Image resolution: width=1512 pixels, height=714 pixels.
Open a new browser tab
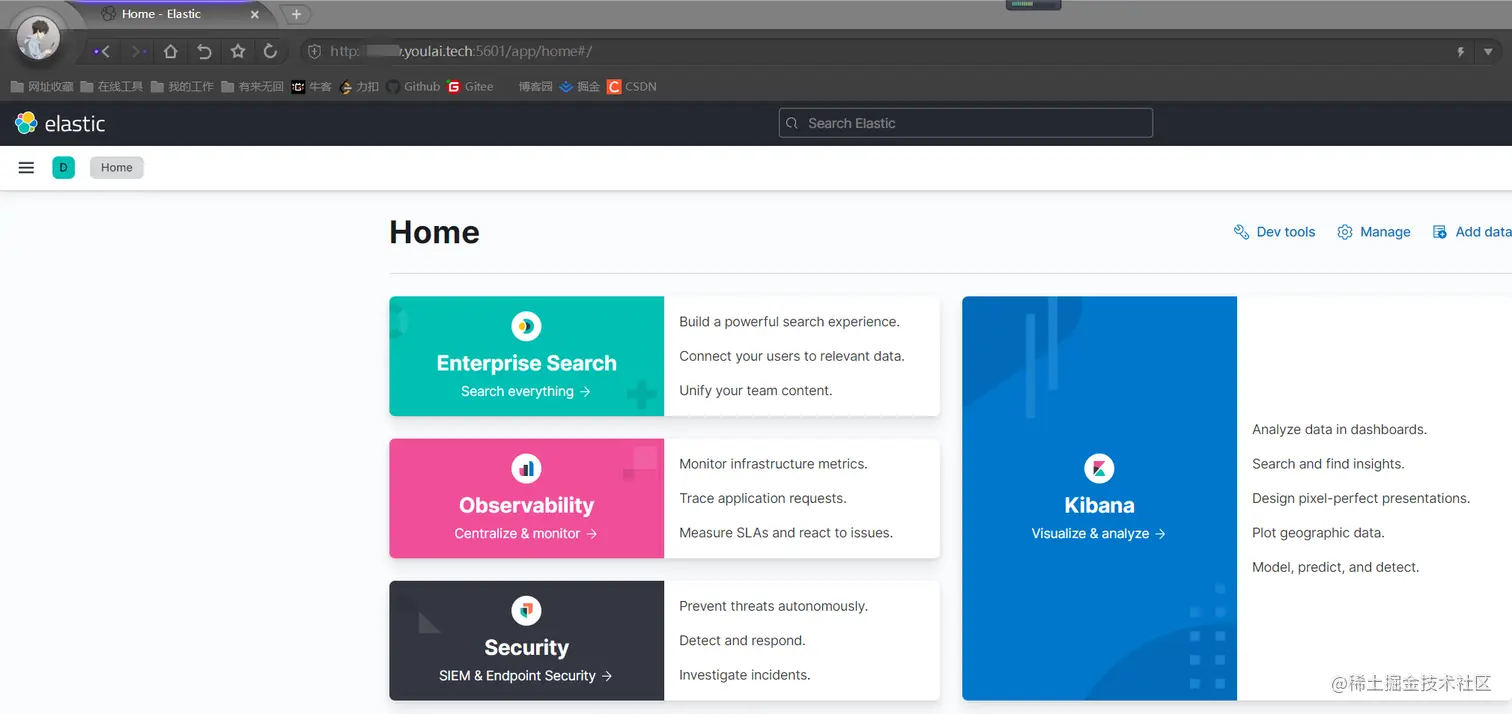coord(296,14)
